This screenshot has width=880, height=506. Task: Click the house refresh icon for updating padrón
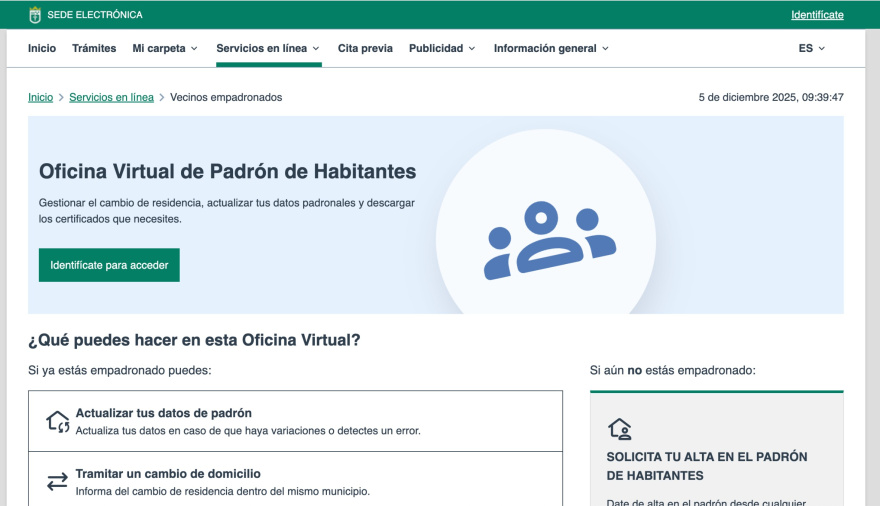(x=58, y=421)
